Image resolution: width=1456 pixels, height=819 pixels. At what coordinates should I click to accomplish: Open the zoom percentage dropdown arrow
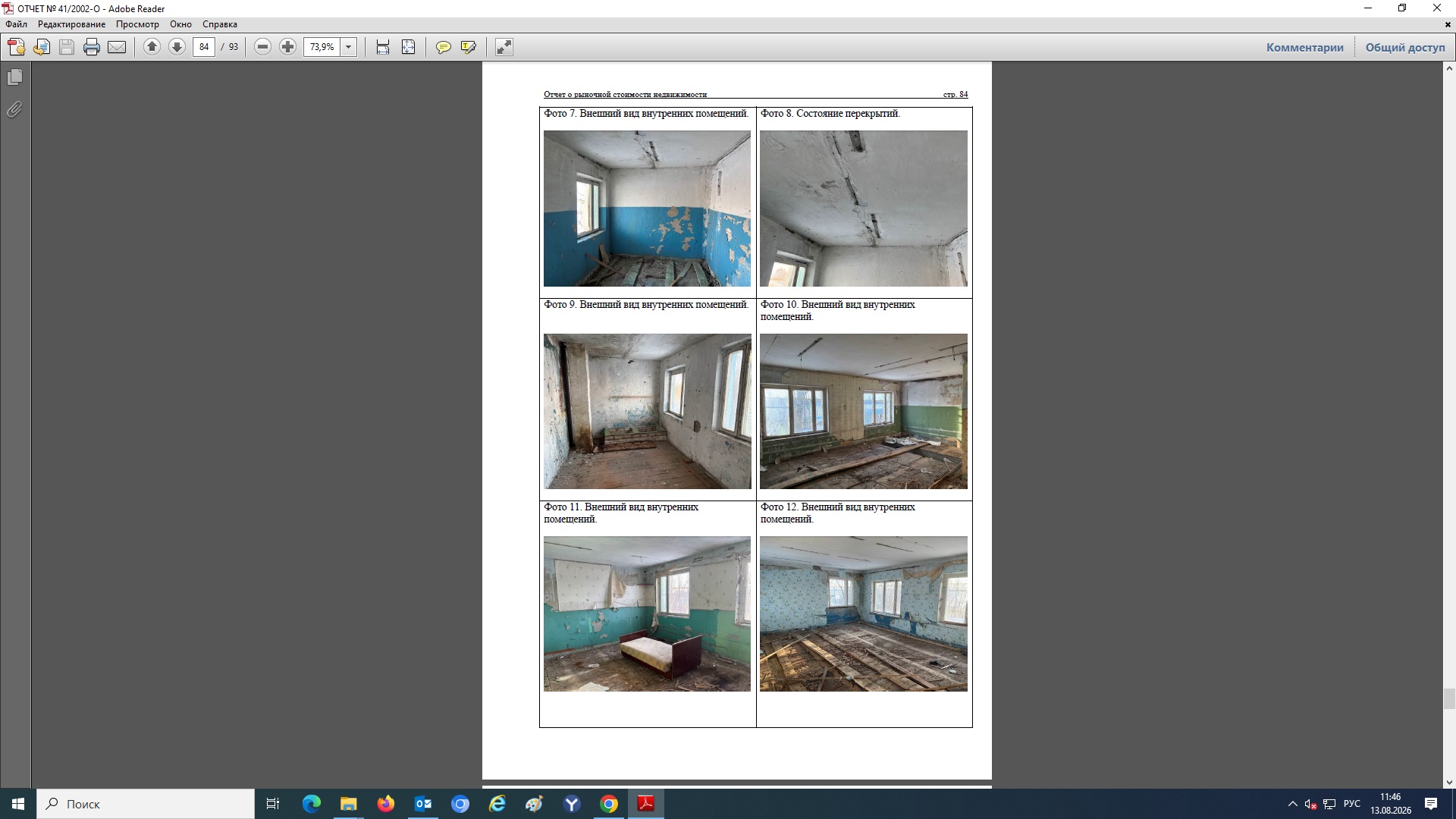click(x=349, y=47)
